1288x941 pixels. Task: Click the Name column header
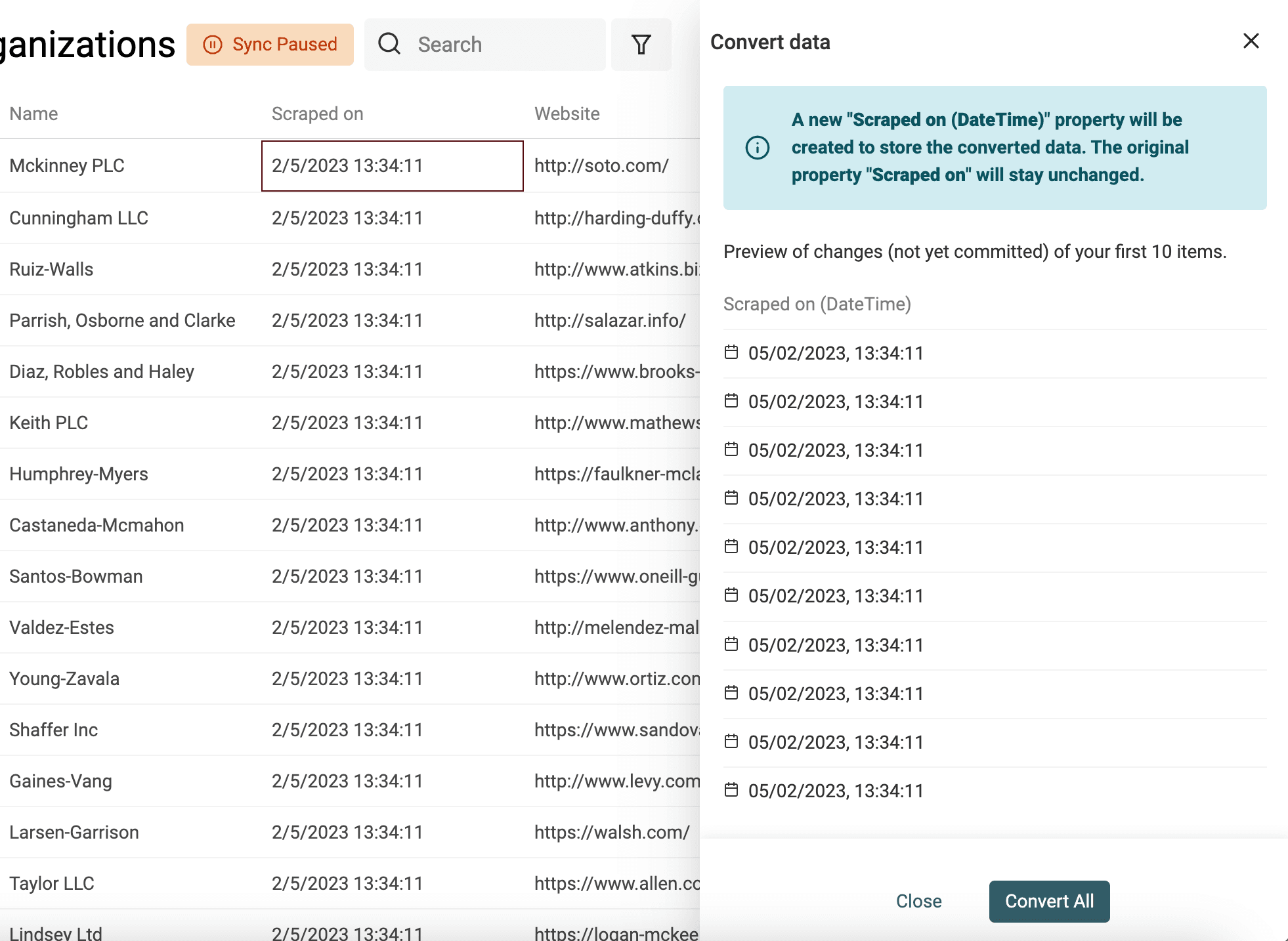33,114
